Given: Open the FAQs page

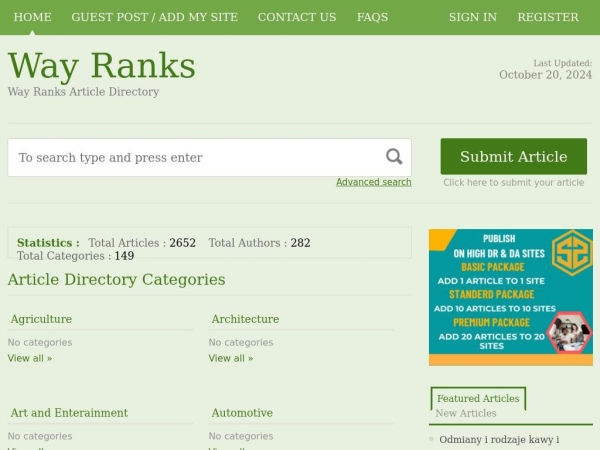Looking at the screenshot, I should (x=372, y=17).
